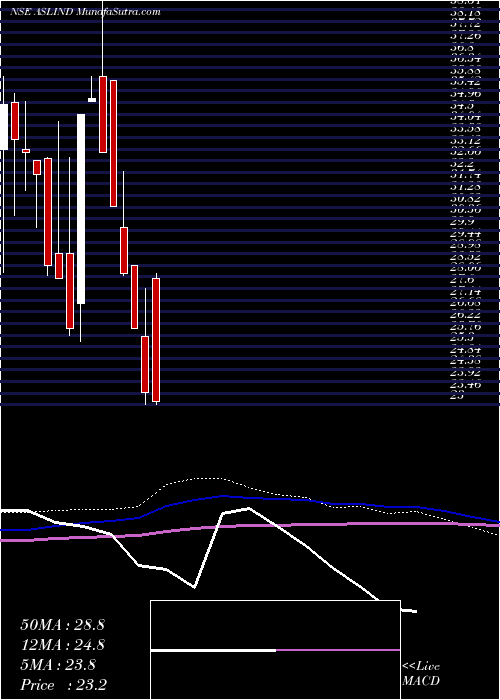Viewport: 500px width, 700px height.
Task: Click the 32.2 price axis label
Action: [463, 164]
